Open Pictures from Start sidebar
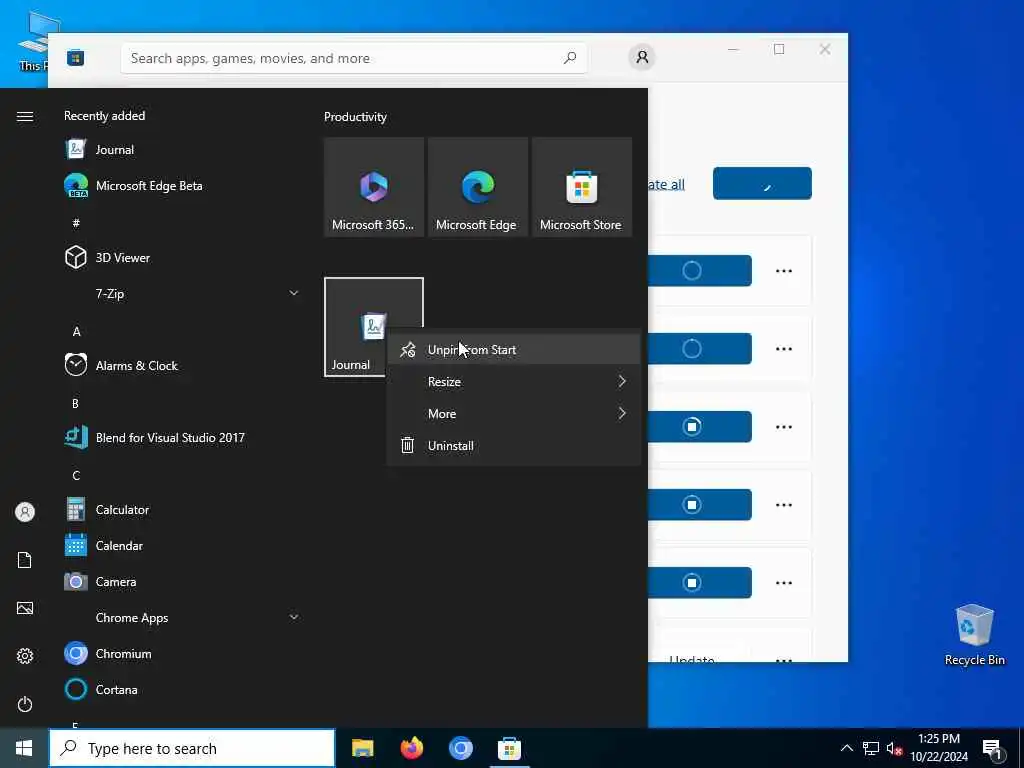 pos(25,608)
